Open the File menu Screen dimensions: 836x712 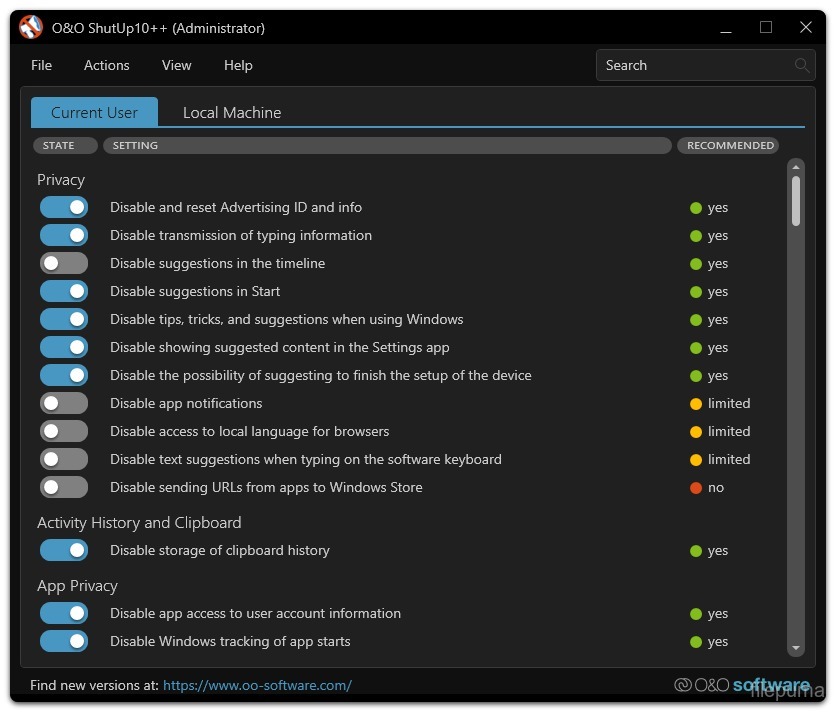tap(41, 66)
